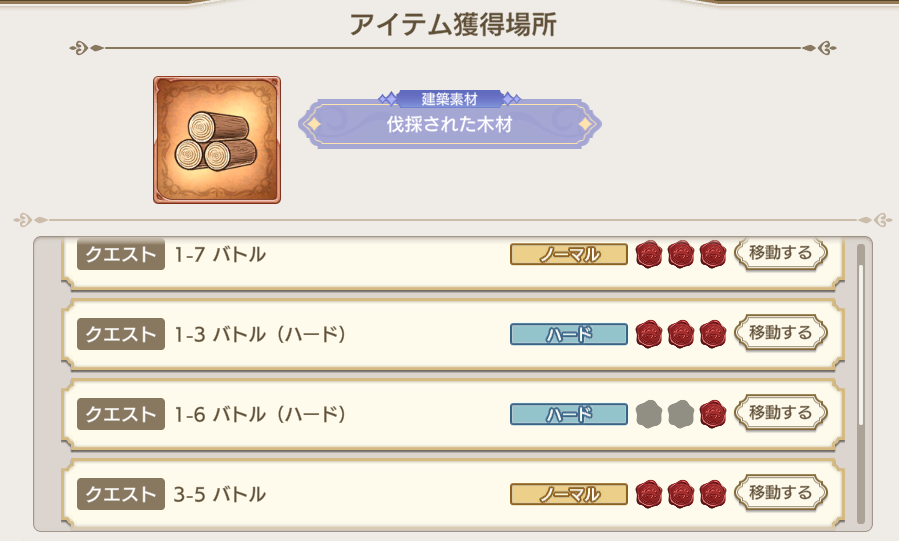Select the ハード badge on quest 1-3
This screenshot has height=541, width=899.
pyautogui.click(x=569, y=334)
